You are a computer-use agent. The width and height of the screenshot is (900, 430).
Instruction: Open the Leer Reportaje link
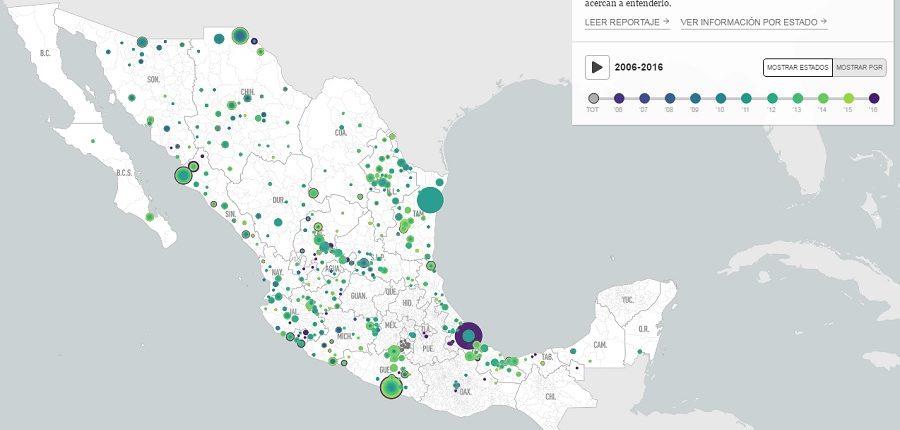click(x=626, y=21)
